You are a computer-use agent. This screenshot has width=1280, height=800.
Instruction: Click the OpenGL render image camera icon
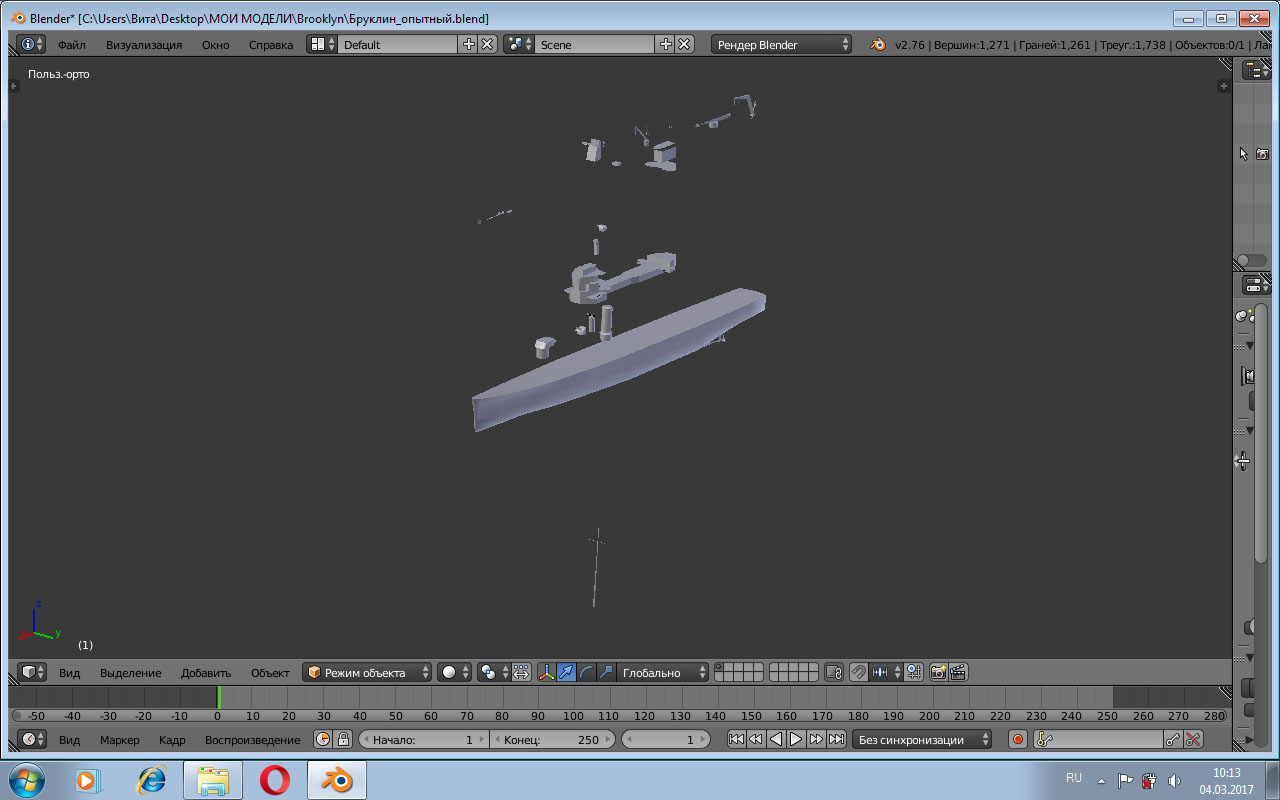click(938, 672)
